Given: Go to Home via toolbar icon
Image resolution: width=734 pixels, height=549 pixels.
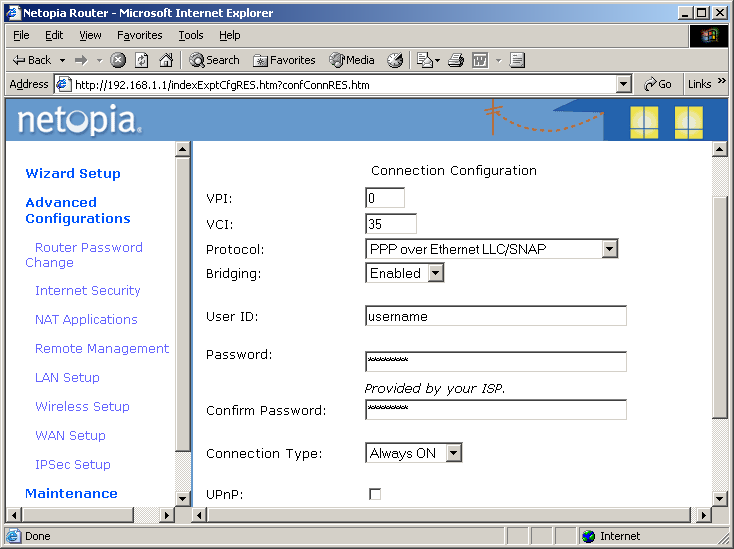Looking at the screenshot, I should point(166,60).
